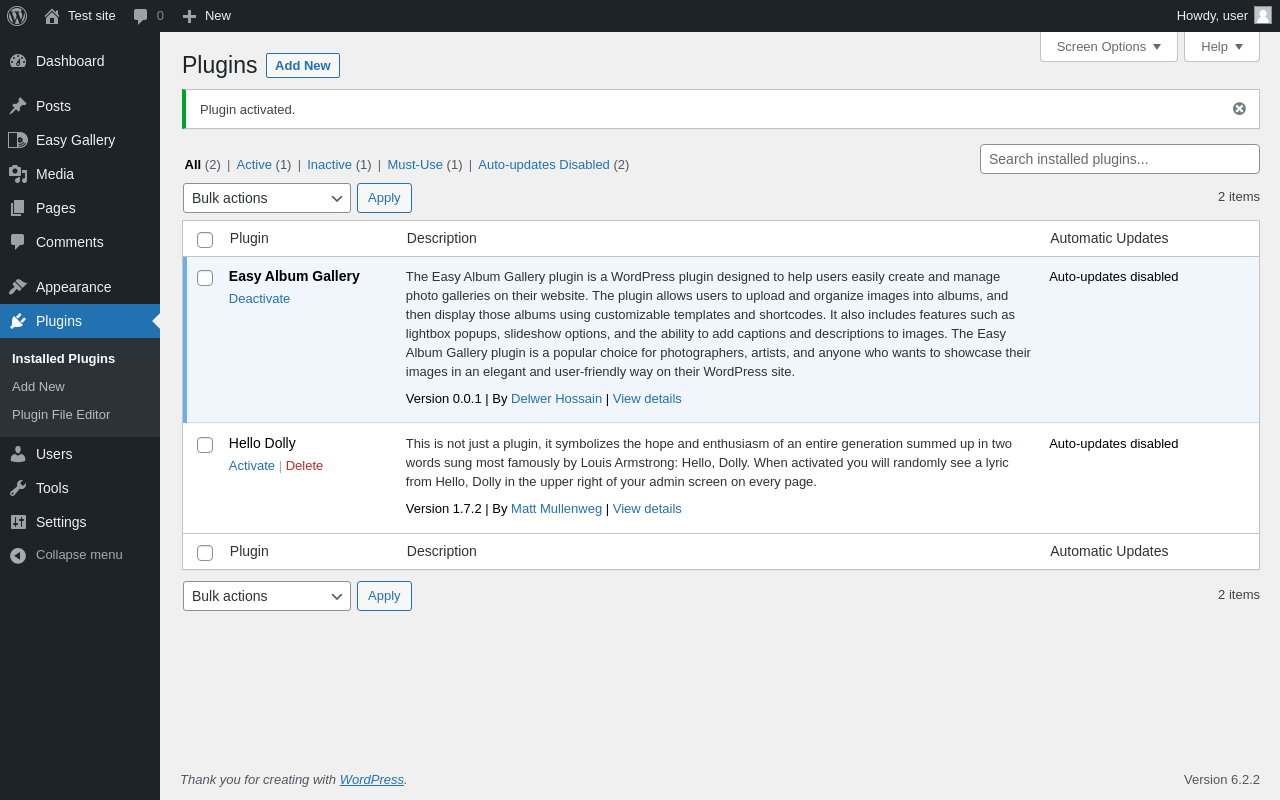Expand the Screen Options panel

coord(1109,46)
